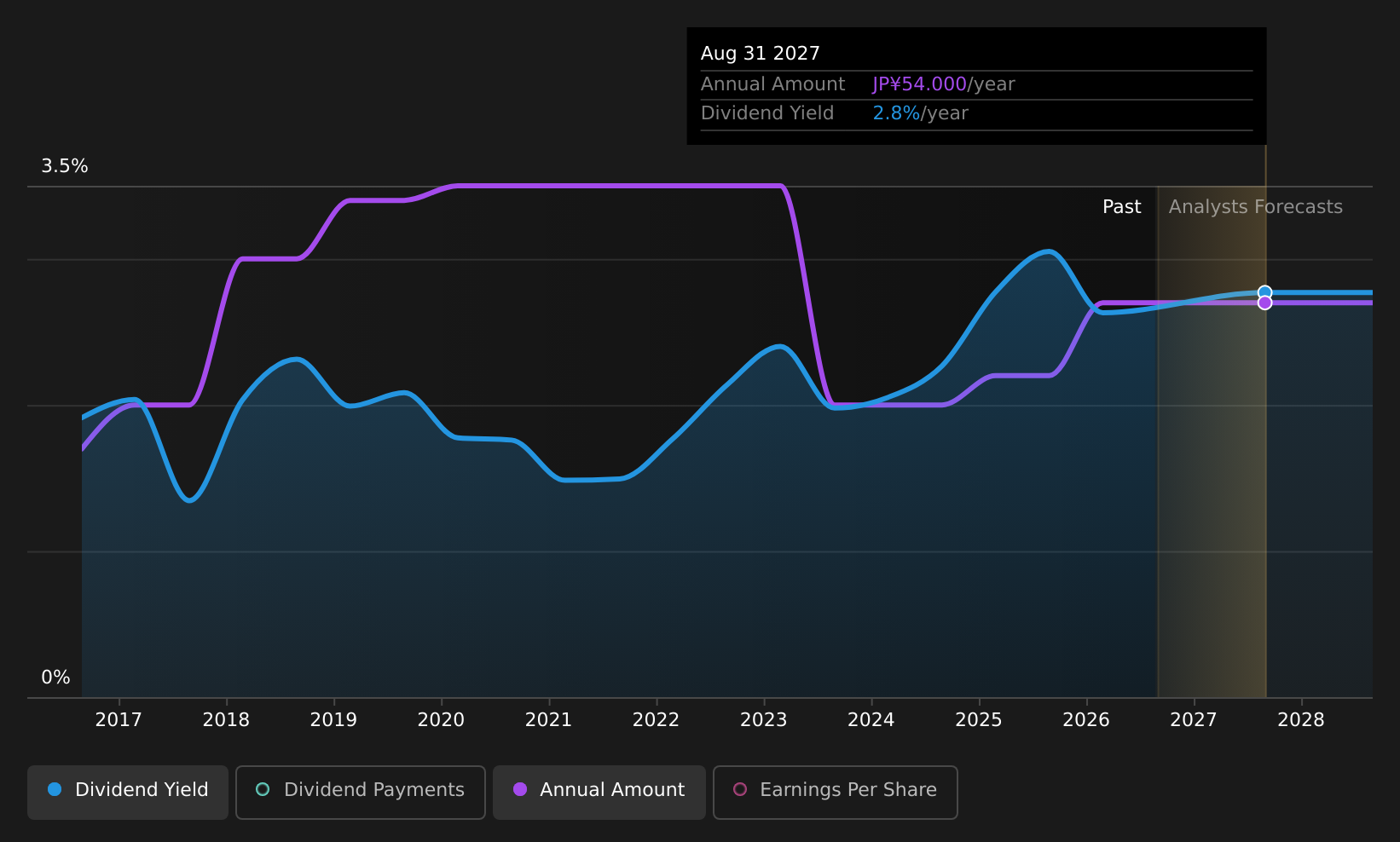Viewport: 1400px width, 842px height.
Task: Click the 2023 x-axis label
Action: (763, 720)
